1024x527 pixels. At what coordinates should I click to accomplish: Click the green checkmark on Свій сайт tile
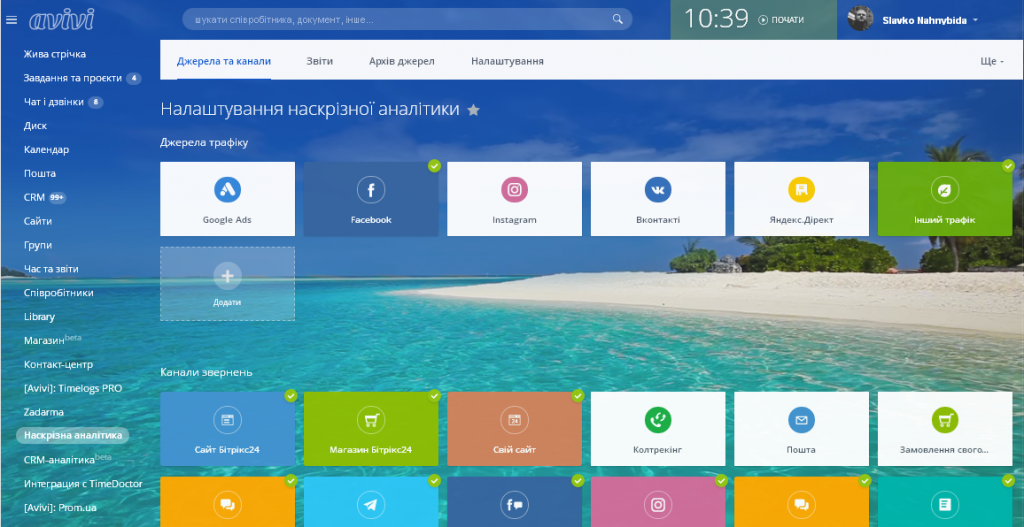577,396
